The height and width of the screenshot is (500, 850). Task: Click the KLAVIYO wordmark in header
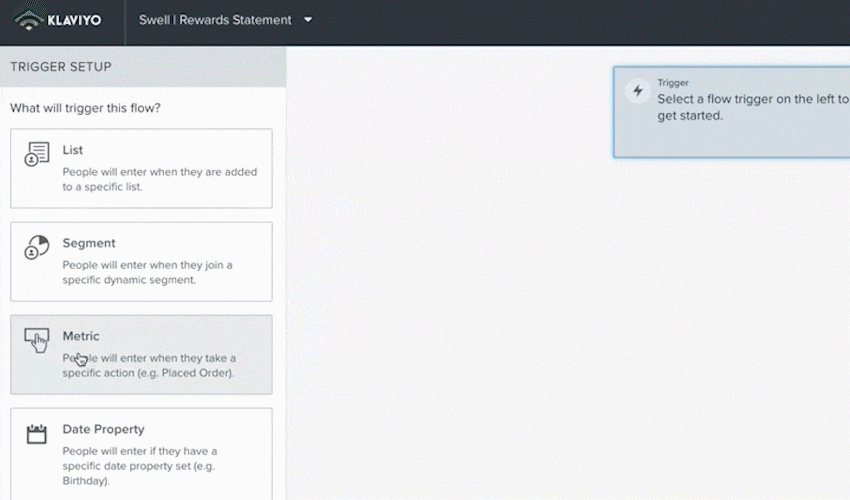point(74,20)
